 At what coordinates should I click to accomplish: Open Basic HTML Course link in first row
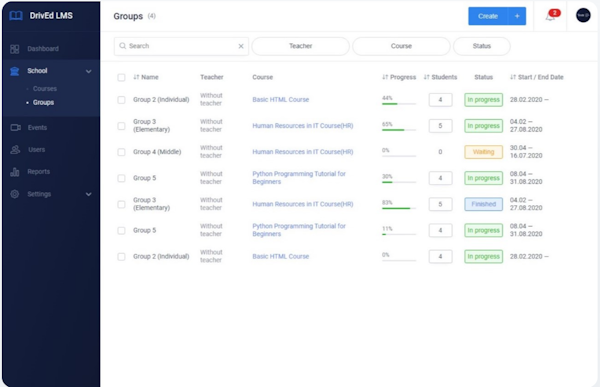tap(280, 100)
